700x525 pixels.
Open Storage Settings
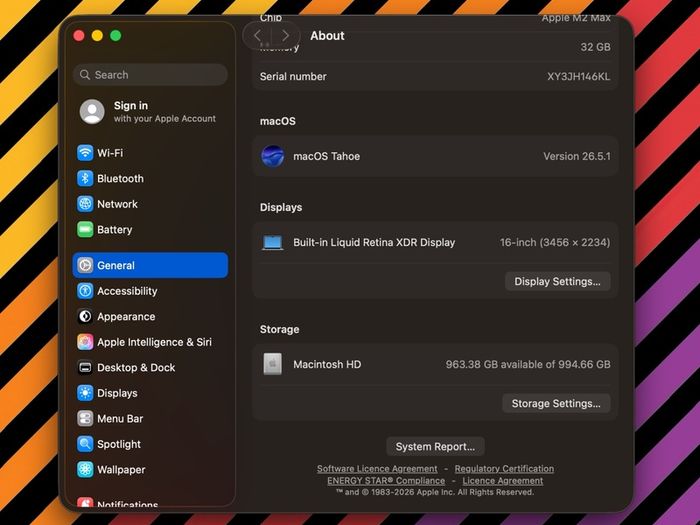coord(556,403)
